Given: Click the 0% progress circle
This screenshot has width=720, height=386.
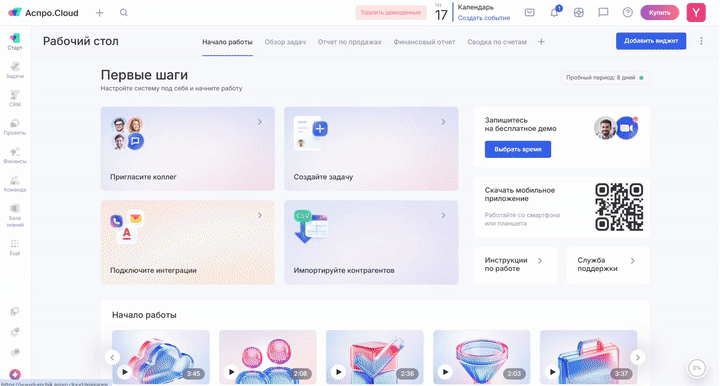Looking at the screenshot, I should pos(697,368).
